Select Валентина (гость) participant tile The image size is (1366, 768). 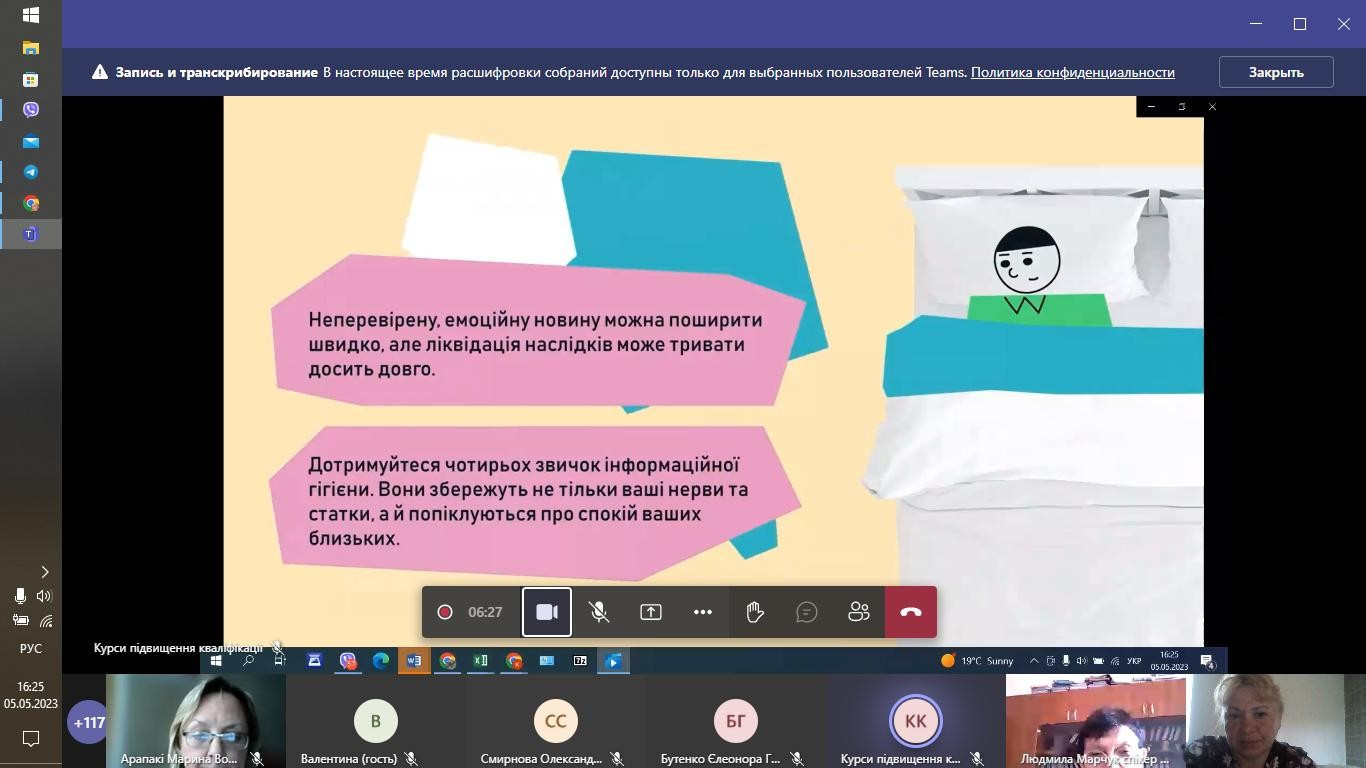tap(376, 721)
